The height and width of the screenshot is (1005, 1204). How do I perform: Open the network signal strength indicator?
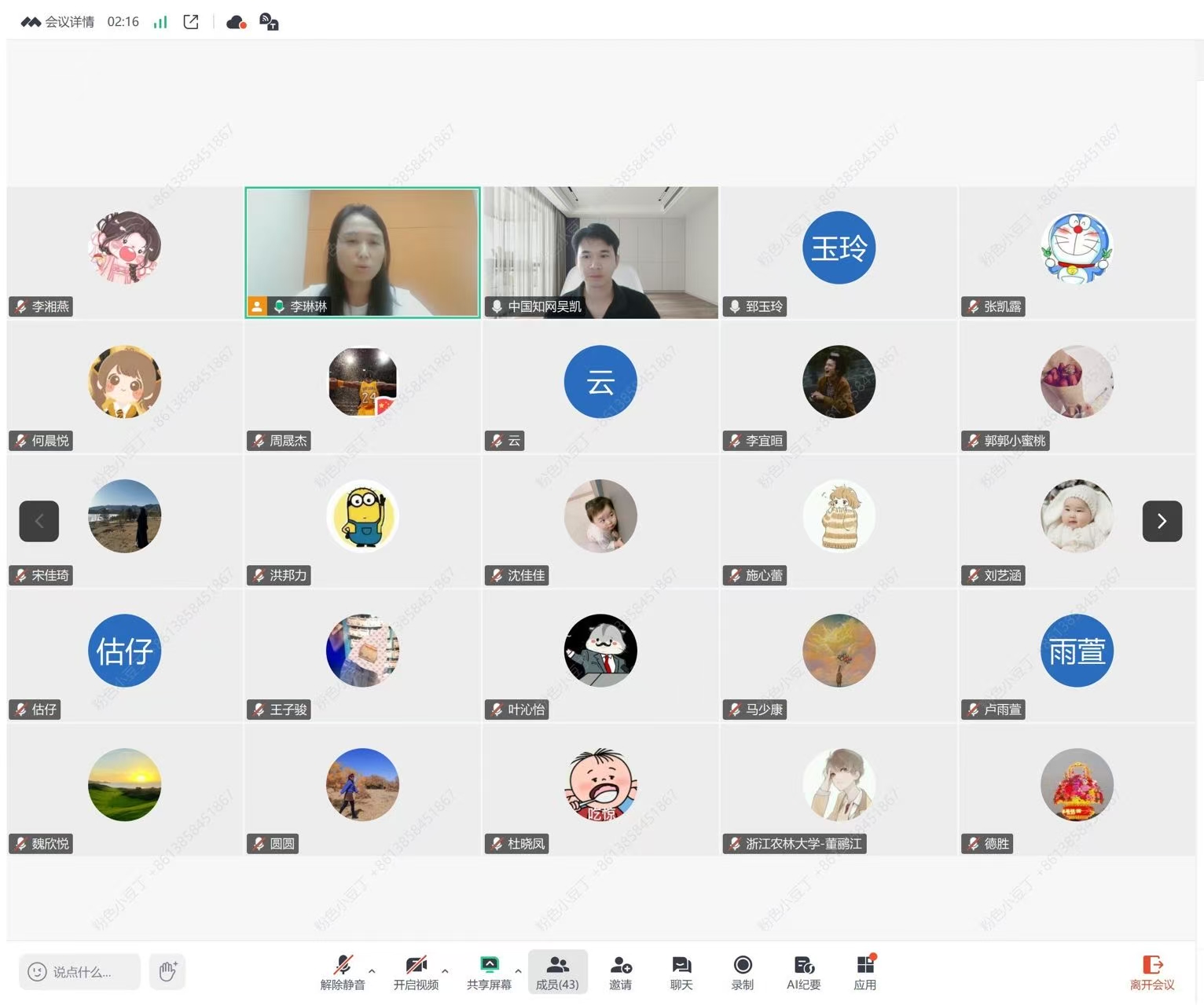click(160, 22)
